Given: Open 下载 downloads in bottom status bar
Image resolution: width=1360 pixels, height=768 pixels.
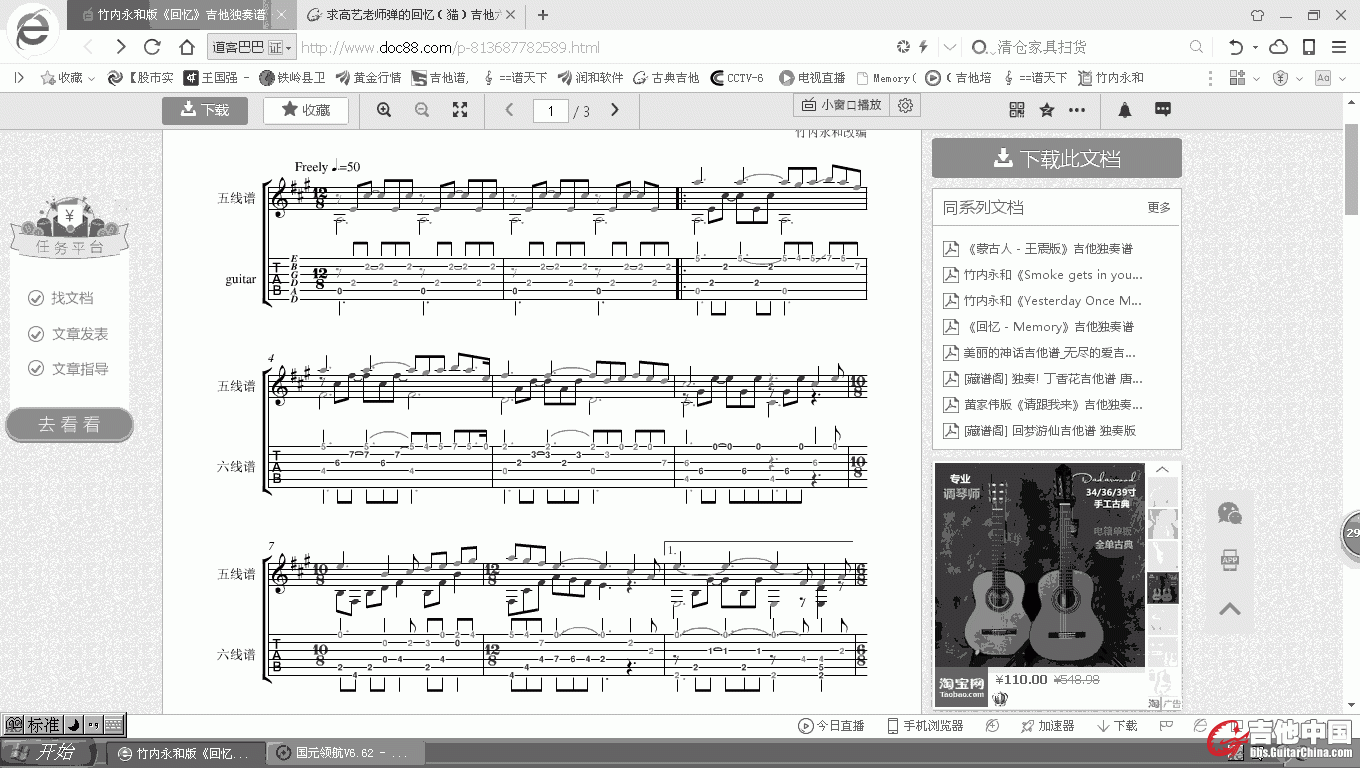Looking at the screenshot, I should 1117,726.
